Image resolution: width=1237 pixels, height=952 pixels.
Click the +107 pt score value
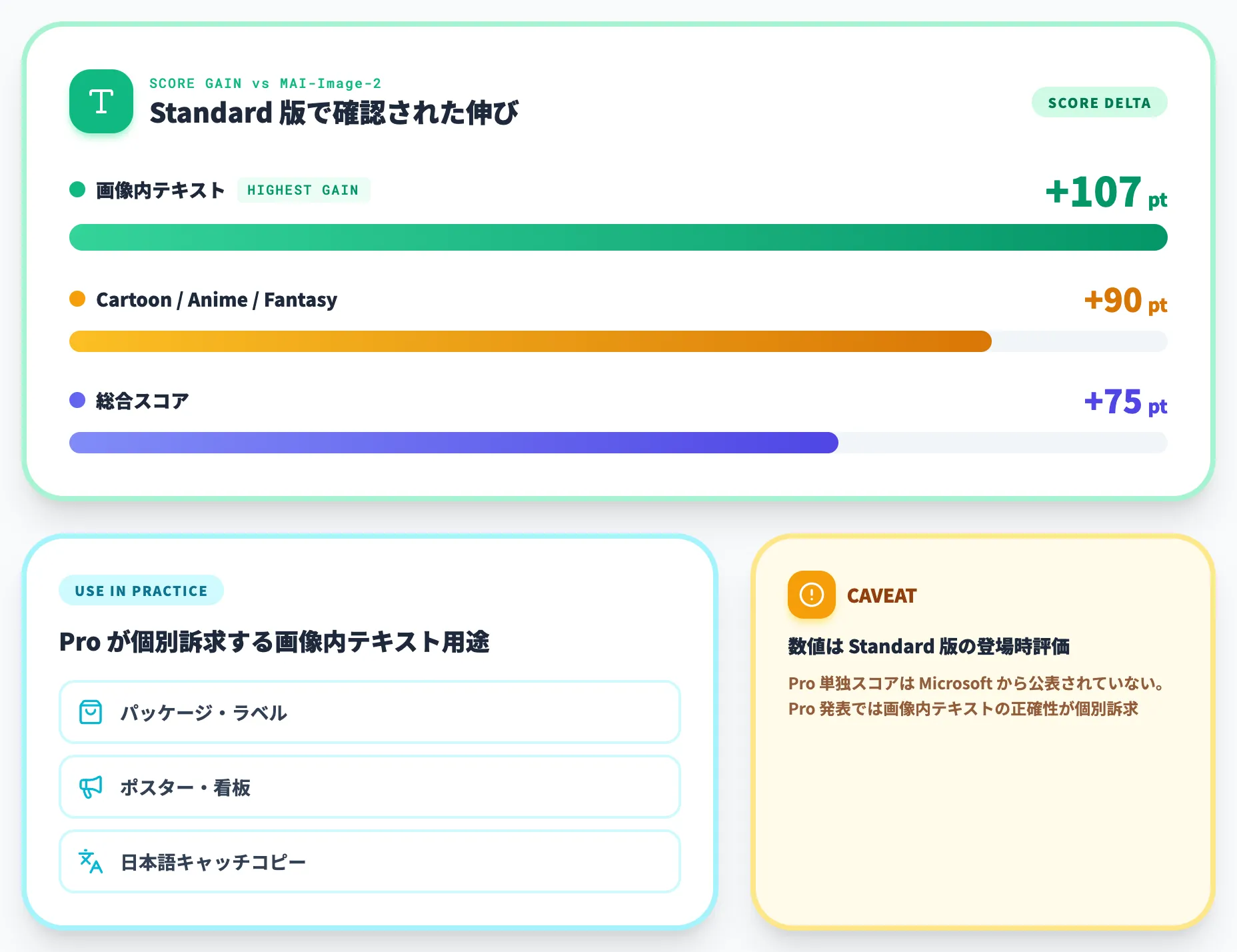(x=1106, y=192)
